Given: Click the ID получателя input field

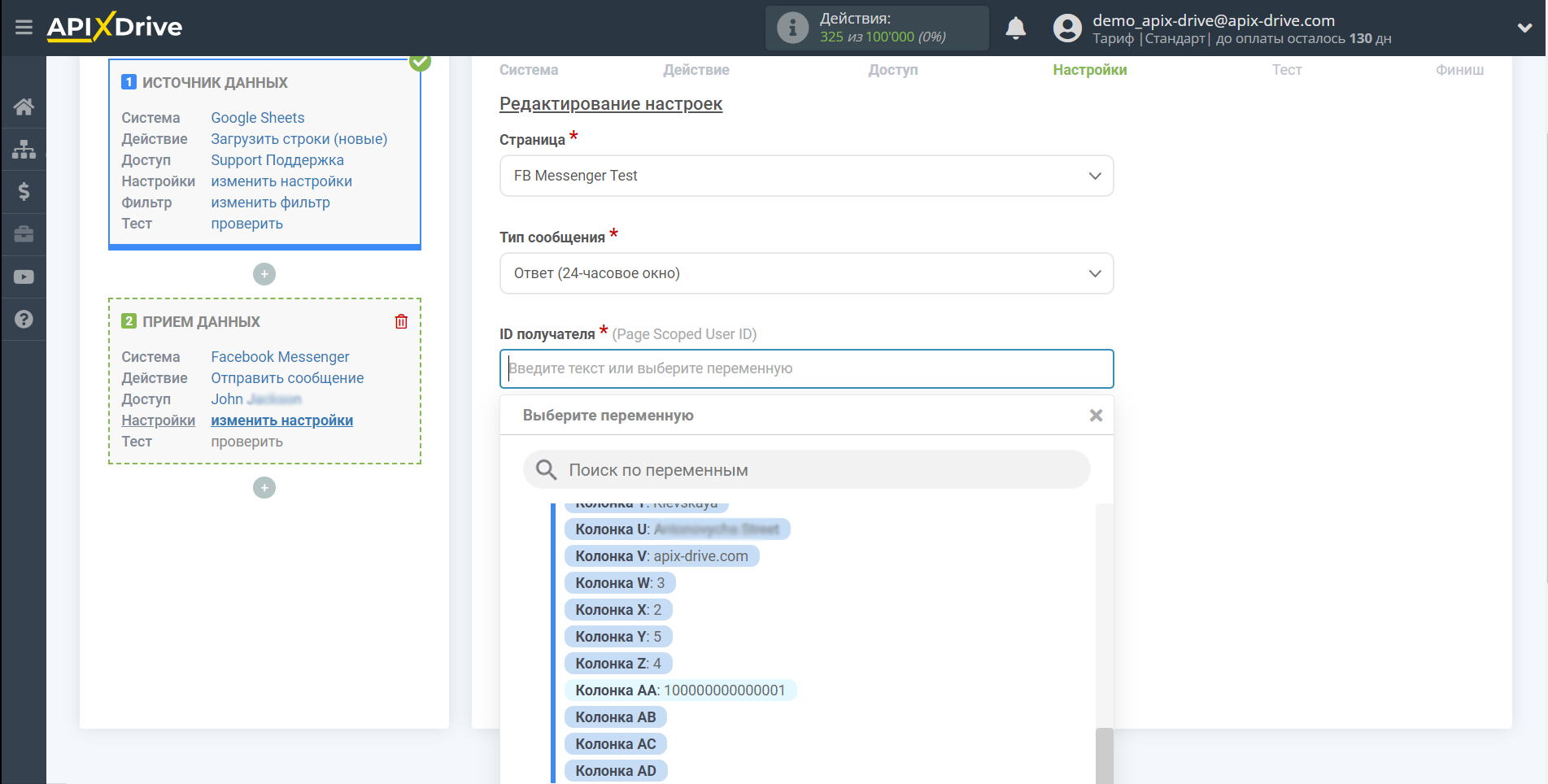Looking at the screenshot, I should point(806,368).
